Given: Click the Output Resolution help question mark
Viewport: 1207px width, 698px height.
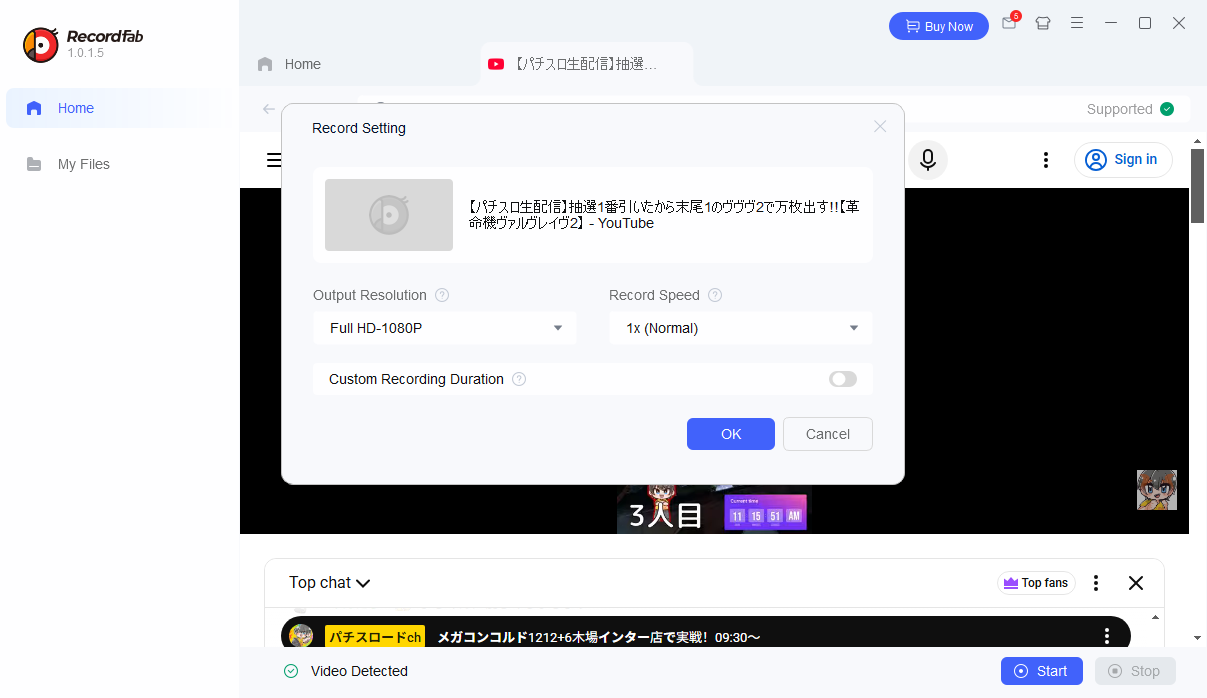Looking at the screenshot, I should tap(441, 295).
